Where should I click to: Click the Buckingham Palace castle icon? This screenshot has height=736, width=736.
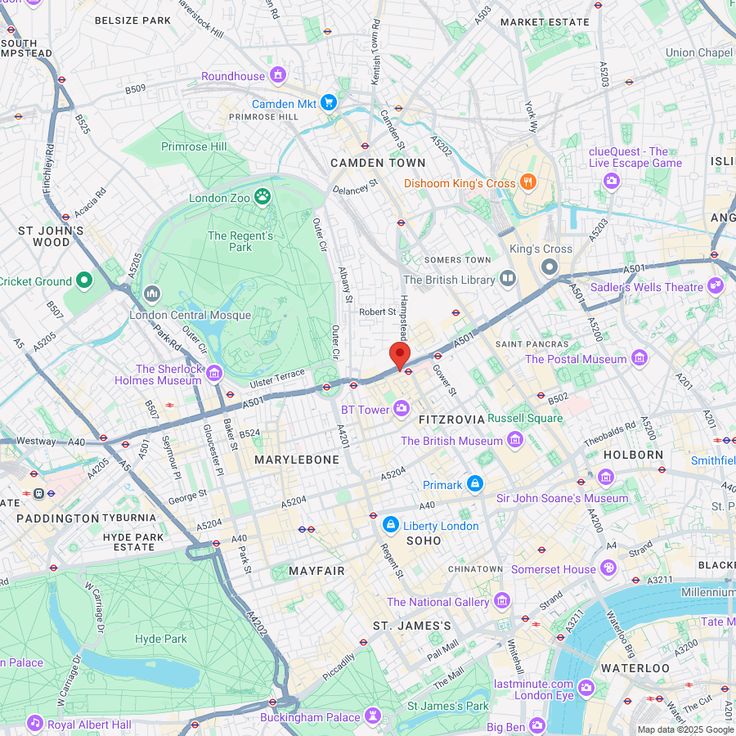pos(373,716)
